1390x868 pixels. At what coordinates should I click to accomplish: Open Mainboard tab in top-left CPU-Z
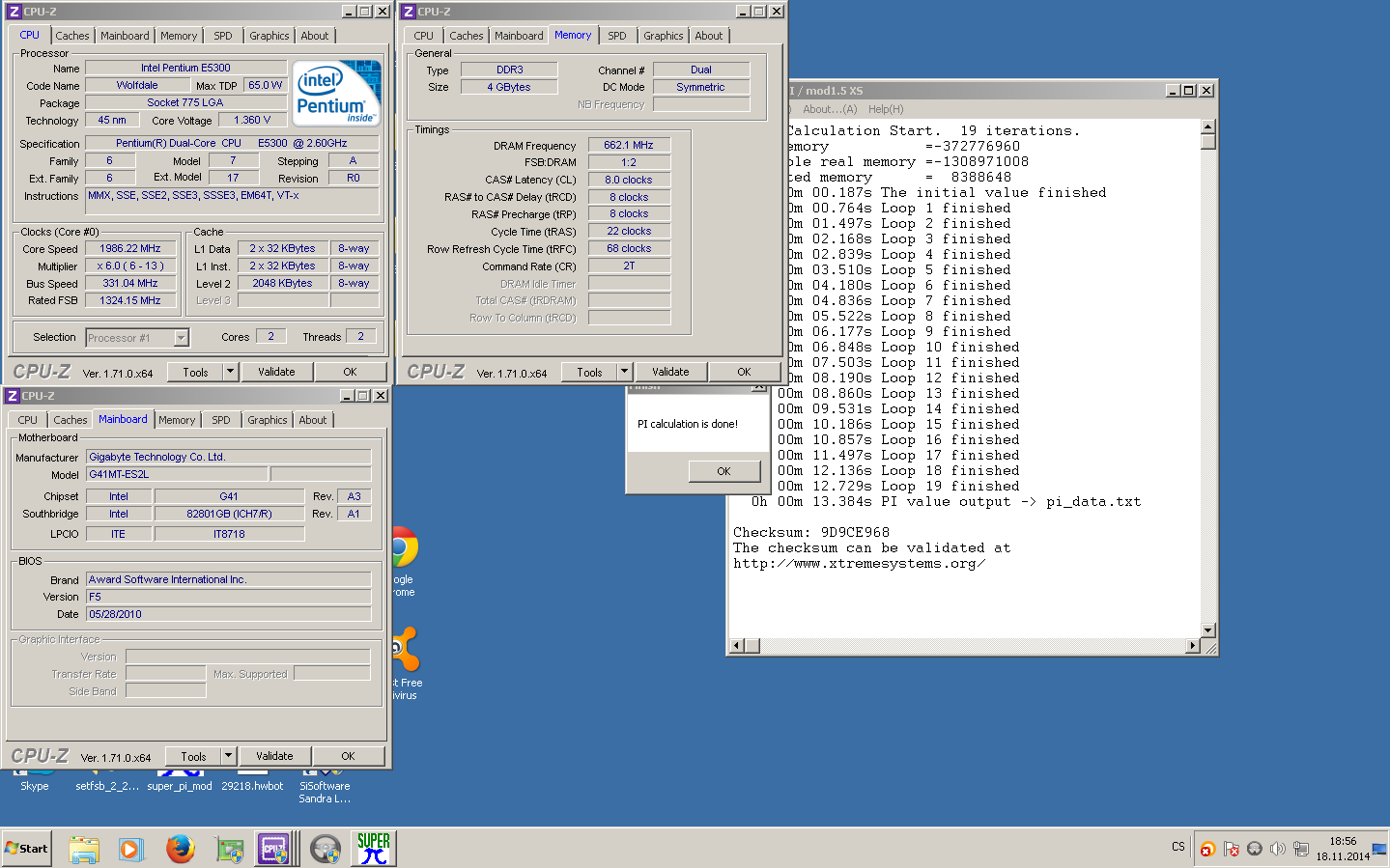coord(125,36)
